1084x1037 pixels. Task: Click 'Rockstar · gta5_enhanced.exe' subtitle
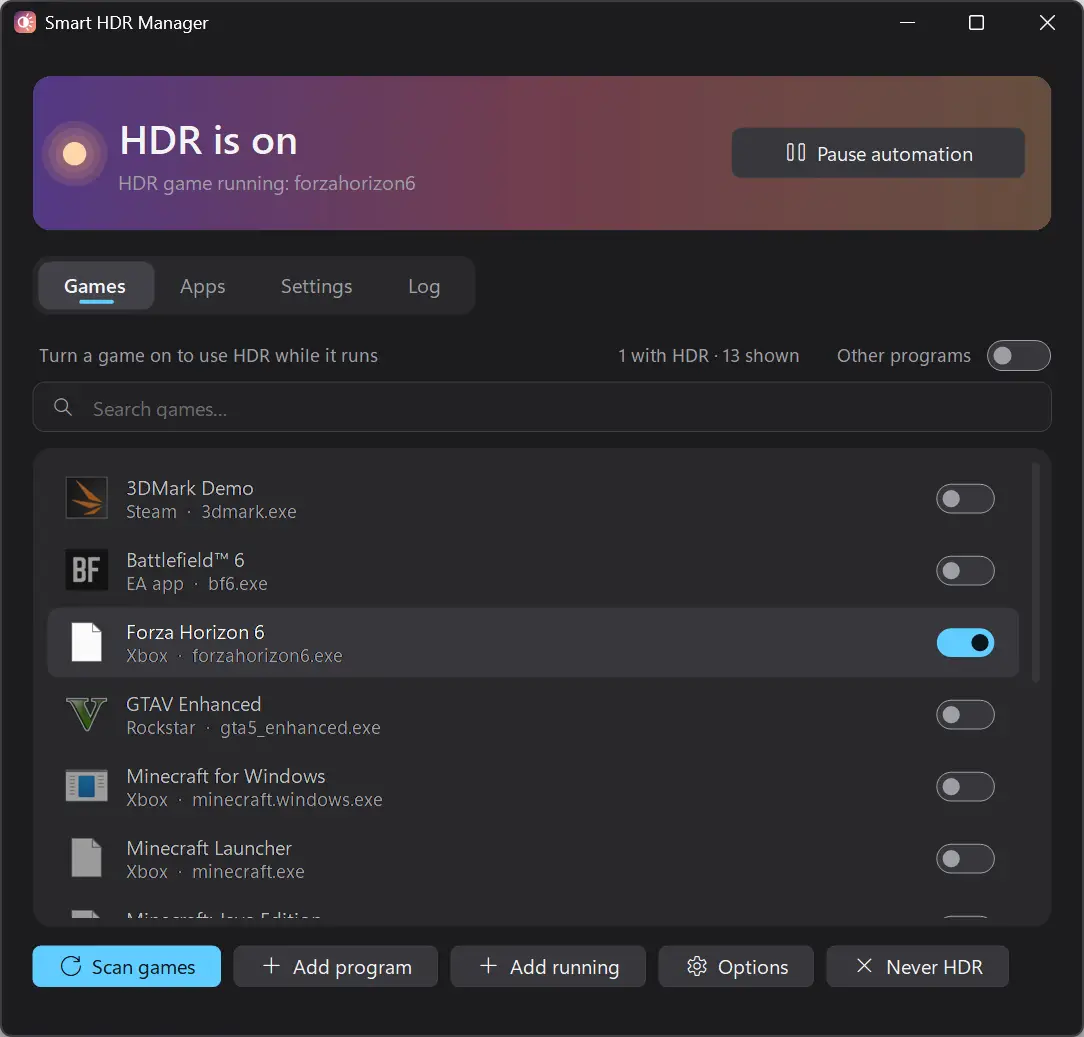click(253, 728)
